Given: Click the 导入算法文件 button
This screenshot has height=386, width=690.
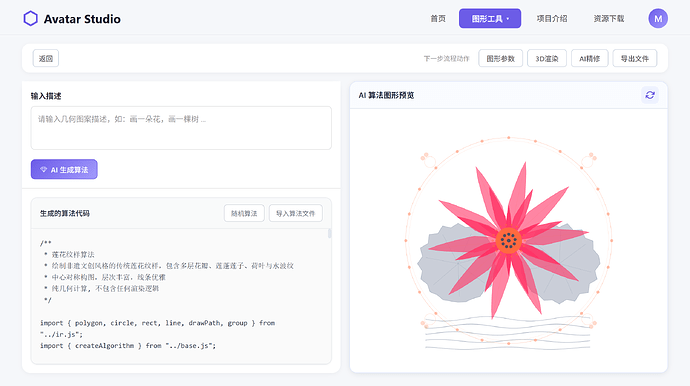Looking at the screenshot, I should click(296, 213).
